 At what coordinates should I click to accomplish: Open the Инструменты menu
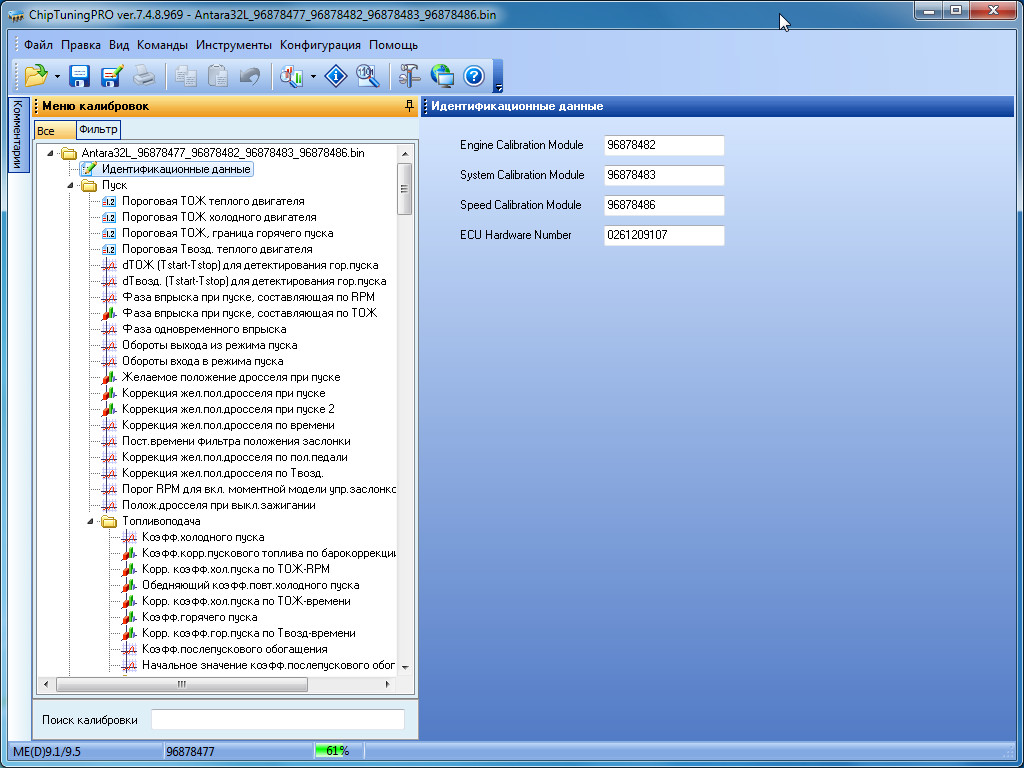pos(234,45)
